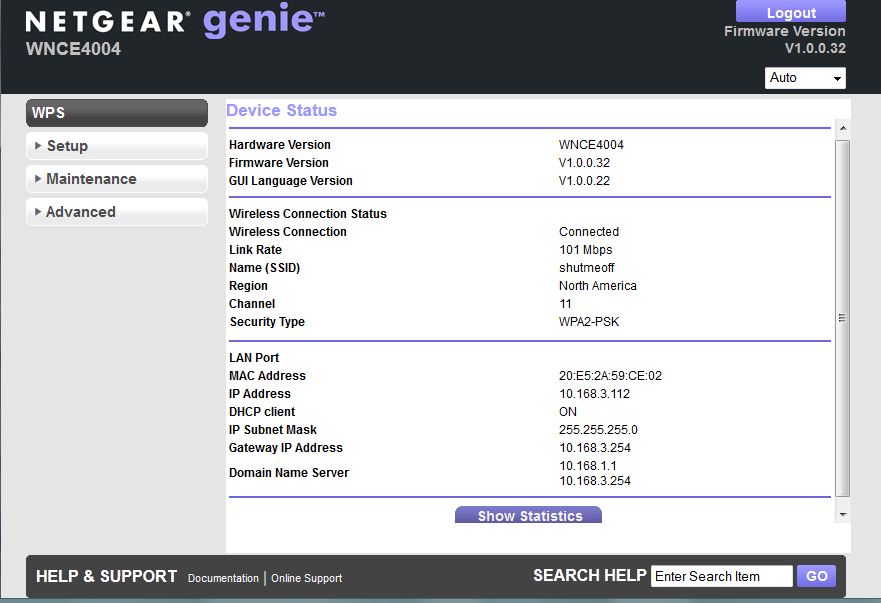Select the subnet mask 255.255.255.0
881x603 pixels.
(x=598, y=429)
